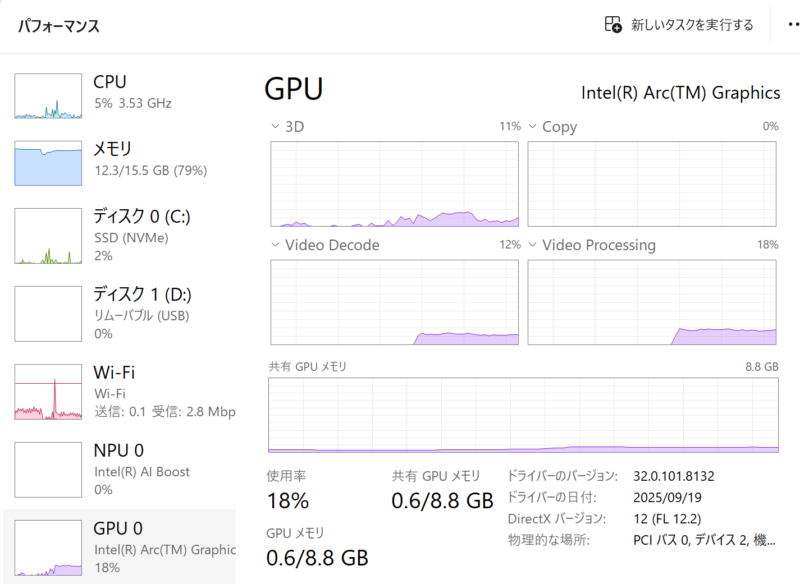Expand the Copy engine graph dropdown
The image size is (800, 584).
pos(533,127)
